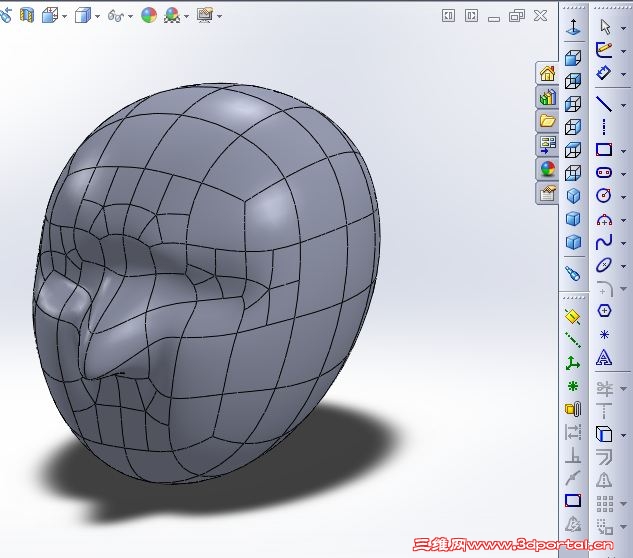The width and height of the screenshot is (633, 558).
Task: Click the Mate Reference icon
Action: tap(573, 409)
